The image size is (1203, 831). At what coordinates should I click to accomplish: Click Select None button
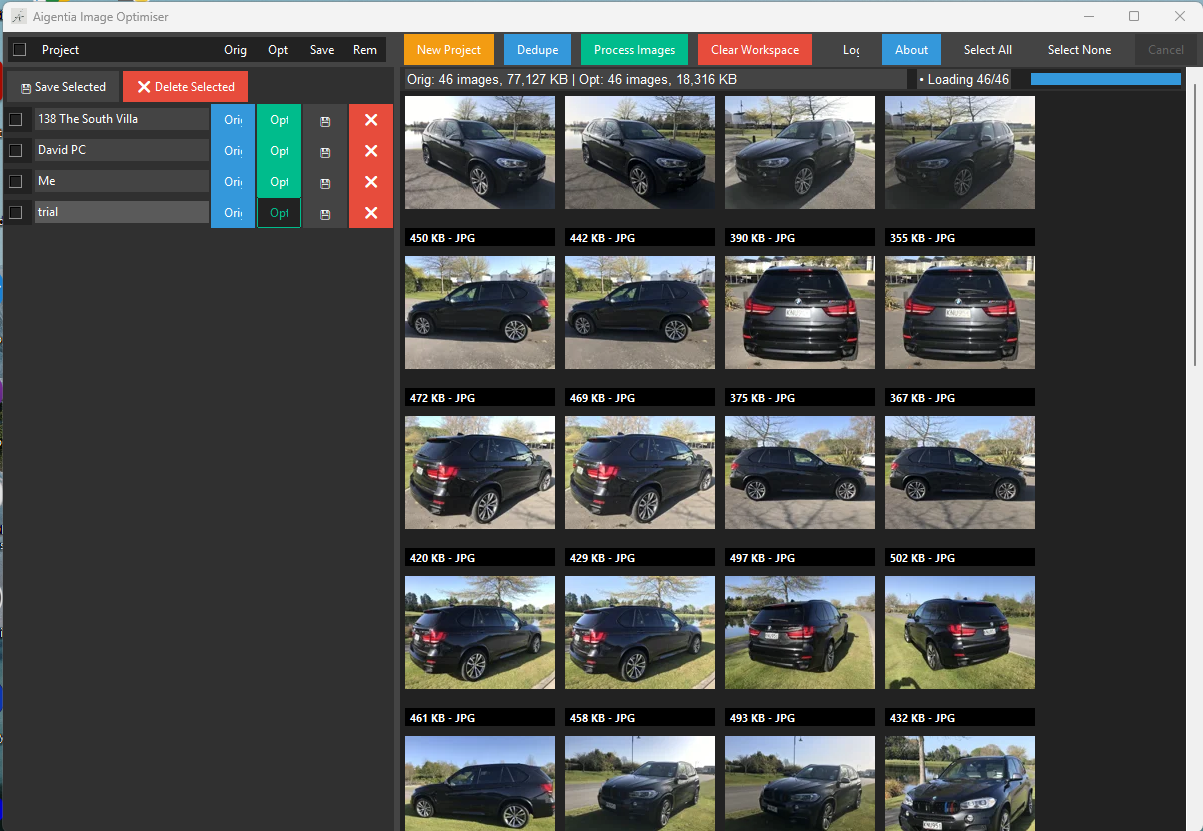1079,50
